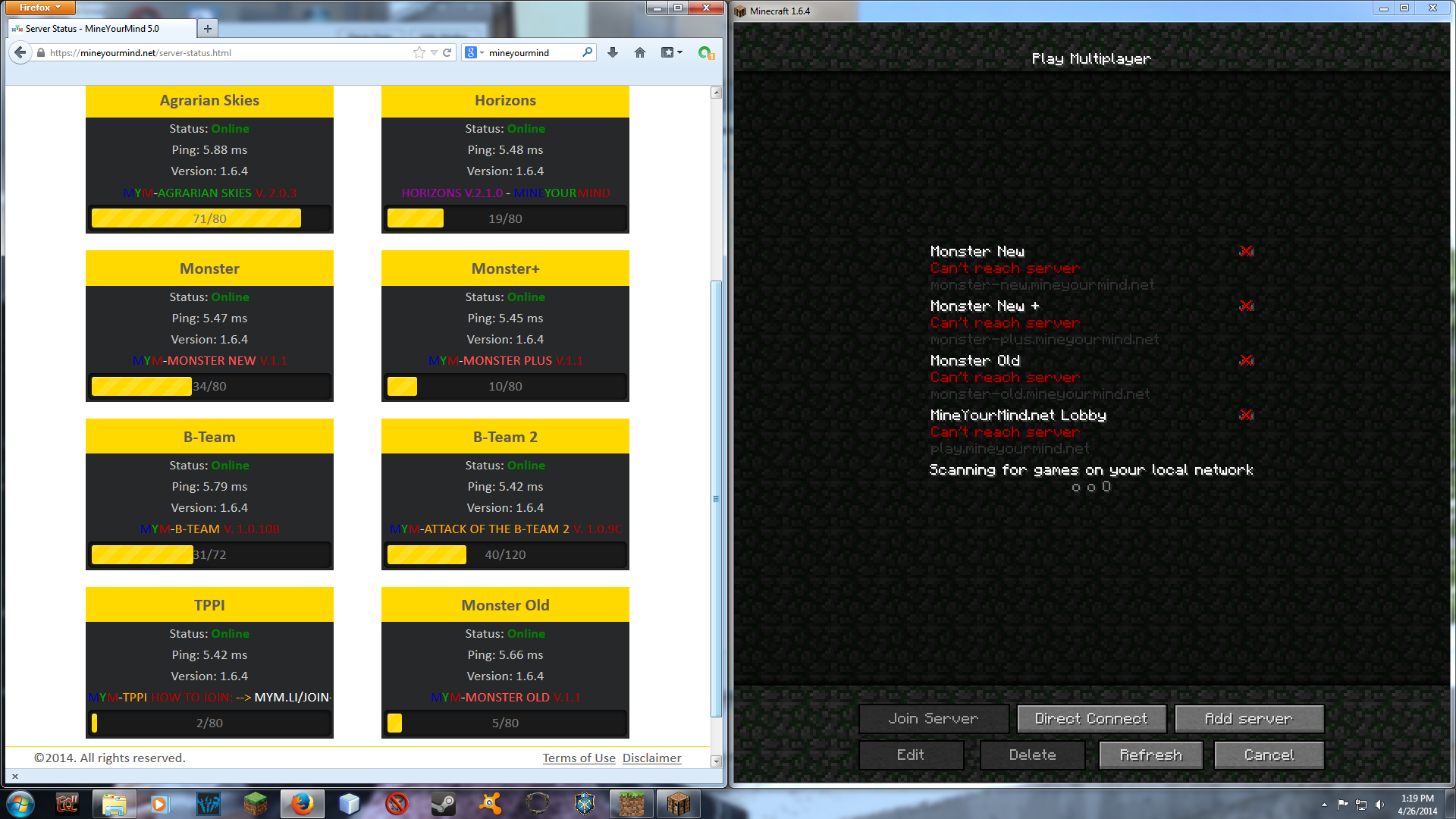Click the Monster Old server card heading

coord(505,605)
